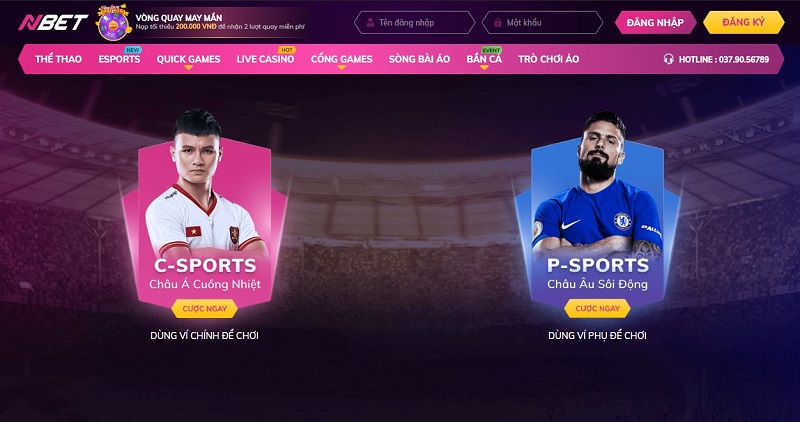Viewport: 800px width, 422px height.
Task: Click Cược Ngay under C-Sports
Action: (205, 309)
